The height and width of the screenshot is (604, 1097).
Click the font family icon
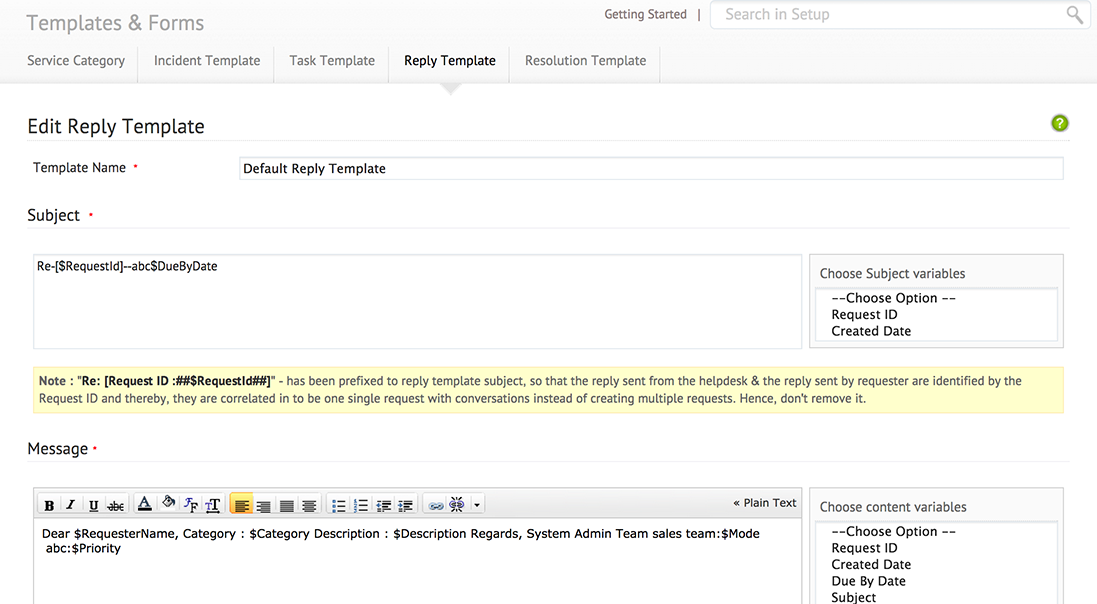click(x=191, y=505)
